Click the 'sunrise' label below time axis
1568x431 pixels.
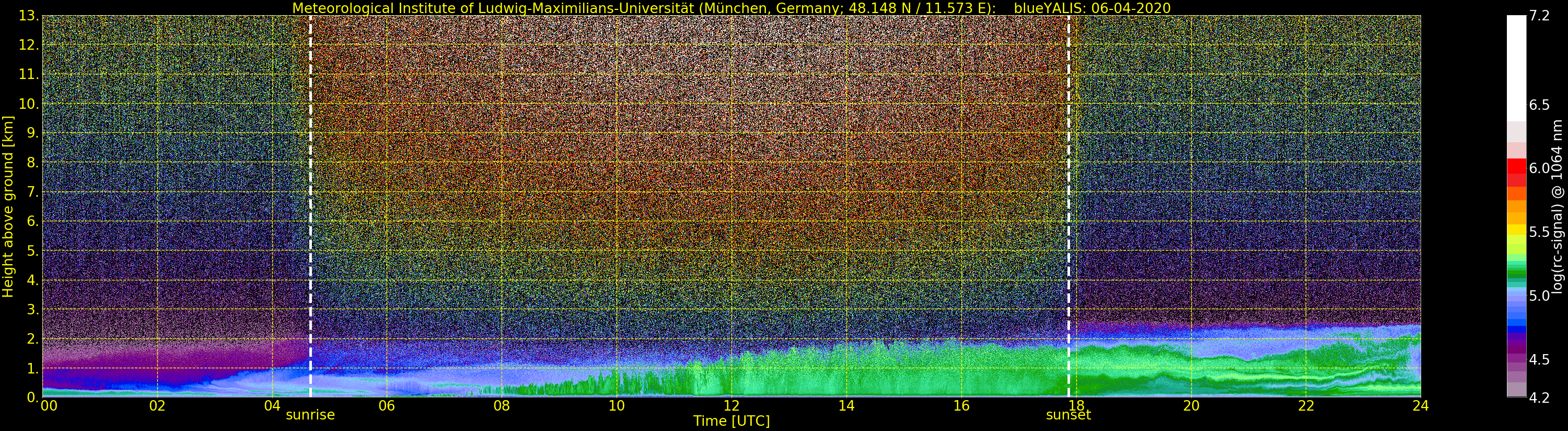pyautogui.click(x=310, y=415)
